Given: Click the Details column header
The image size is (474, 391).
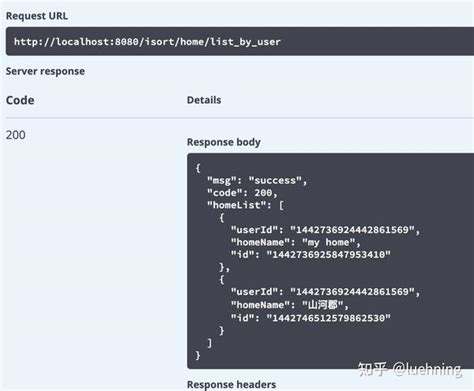Looking at the screenshot, I should click(204, 100).
